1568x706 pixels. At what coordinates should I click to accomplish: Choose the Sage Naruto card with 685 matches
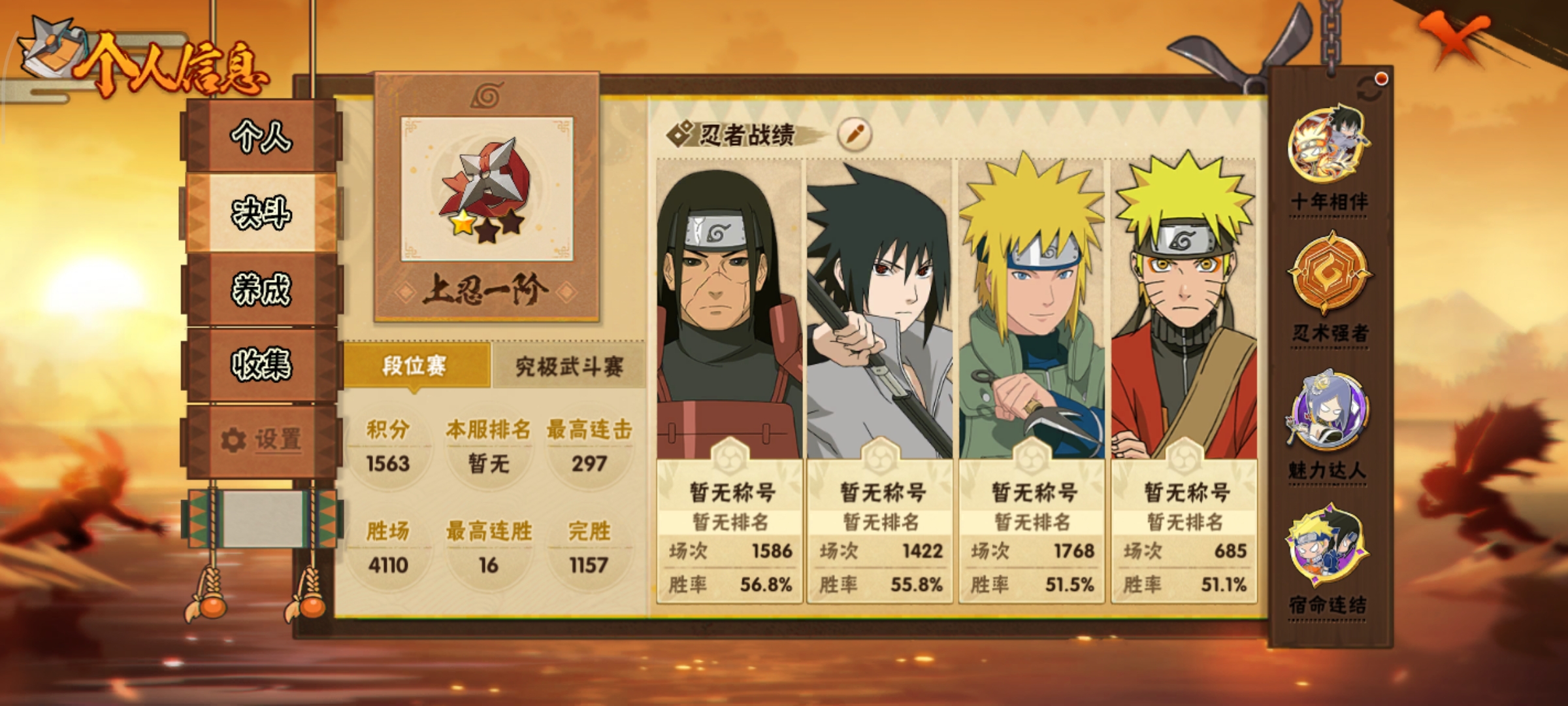click(1184, 381)
